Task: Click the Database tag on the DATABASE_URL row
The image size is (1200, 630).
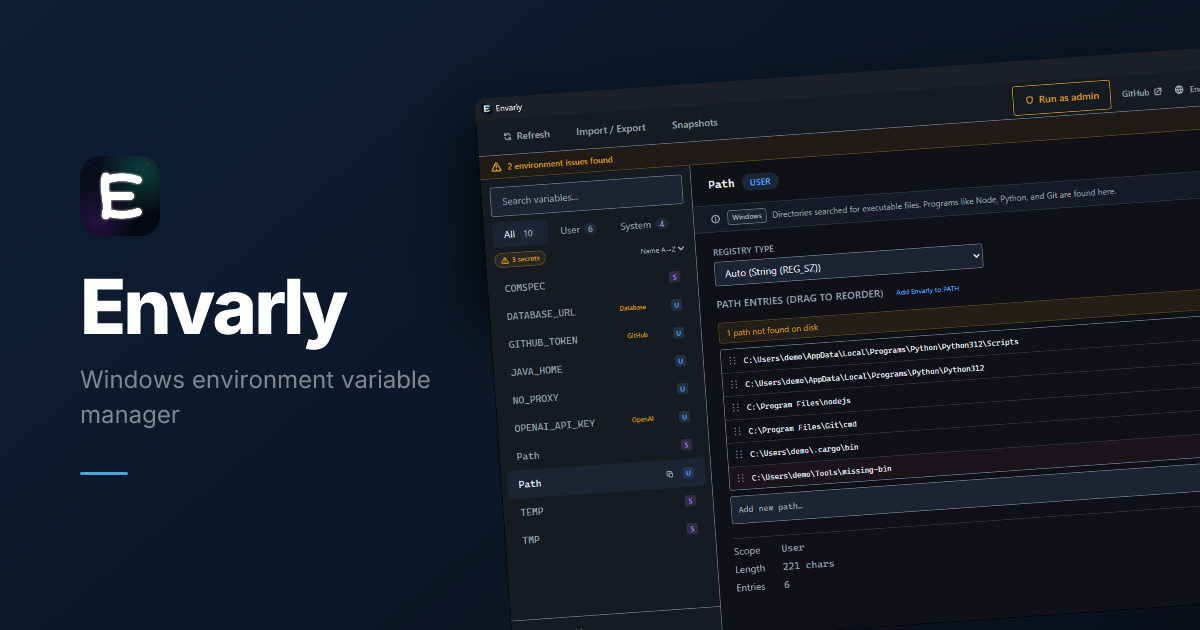Action: click(632, 308)
